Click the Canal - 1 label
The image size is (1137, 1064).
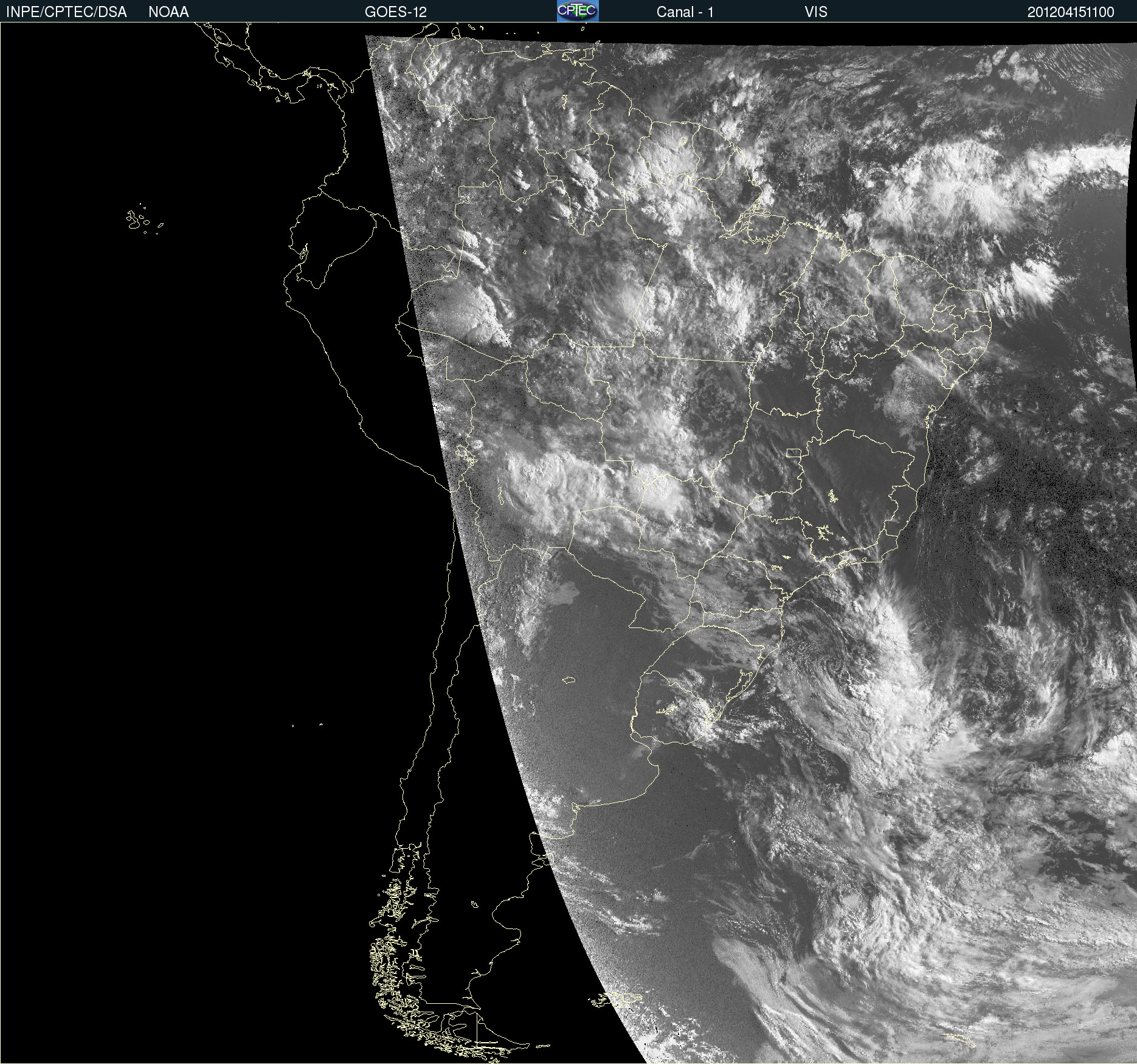(685, 12)
